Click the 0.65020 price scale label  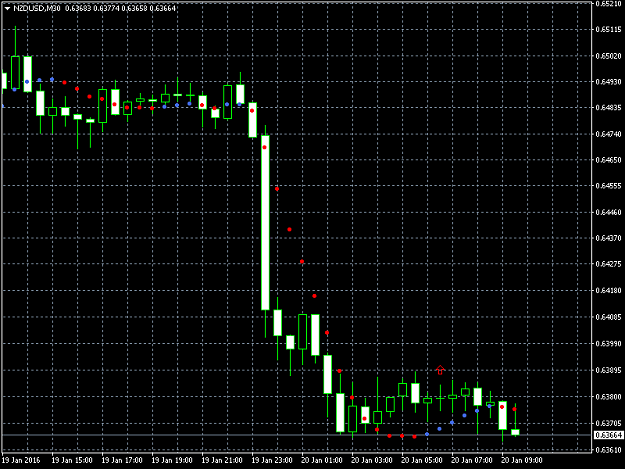click(x=608, y=56)
